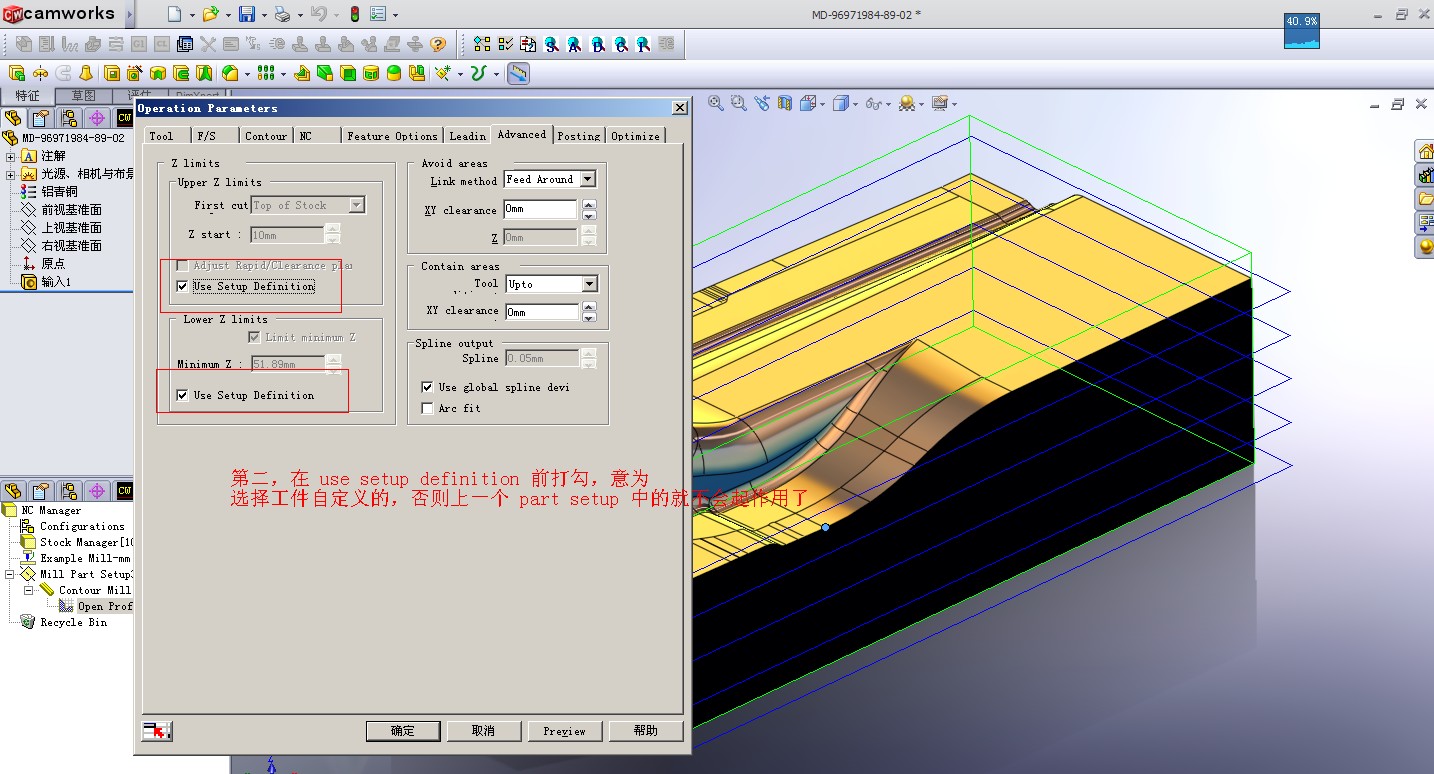Viewport: 1434px width, 774px height.
Task: Click the Section View icon in viewport toolbar
Action: [785, 103]
